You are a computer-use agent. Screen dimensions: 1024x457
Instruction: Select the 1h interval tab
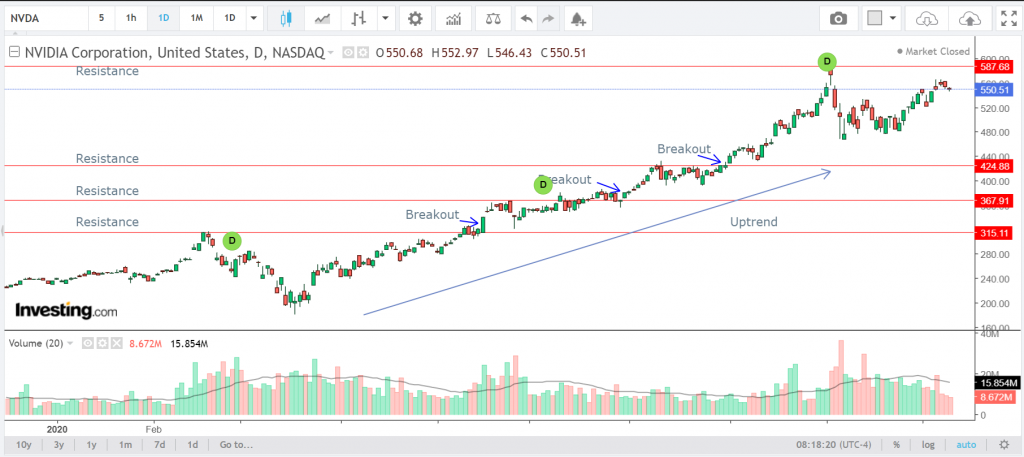tap(132, 18)
